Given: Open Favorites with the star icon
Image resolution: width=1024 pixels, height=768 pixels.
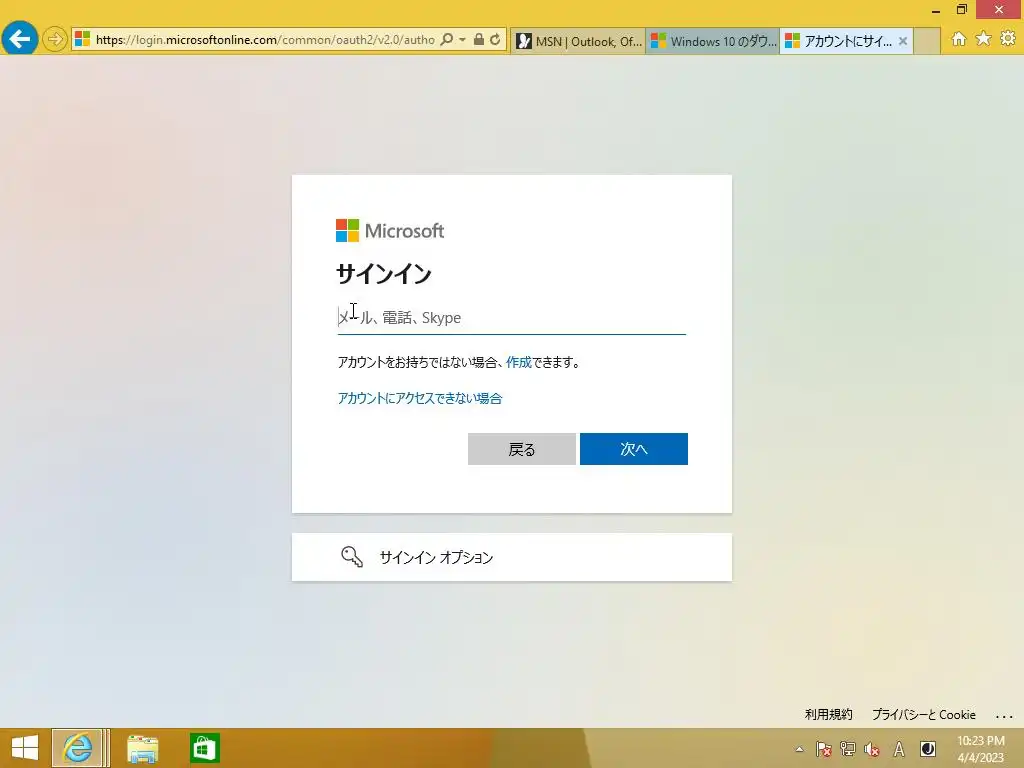Looking at the screenshot, I should coord(983,39).
